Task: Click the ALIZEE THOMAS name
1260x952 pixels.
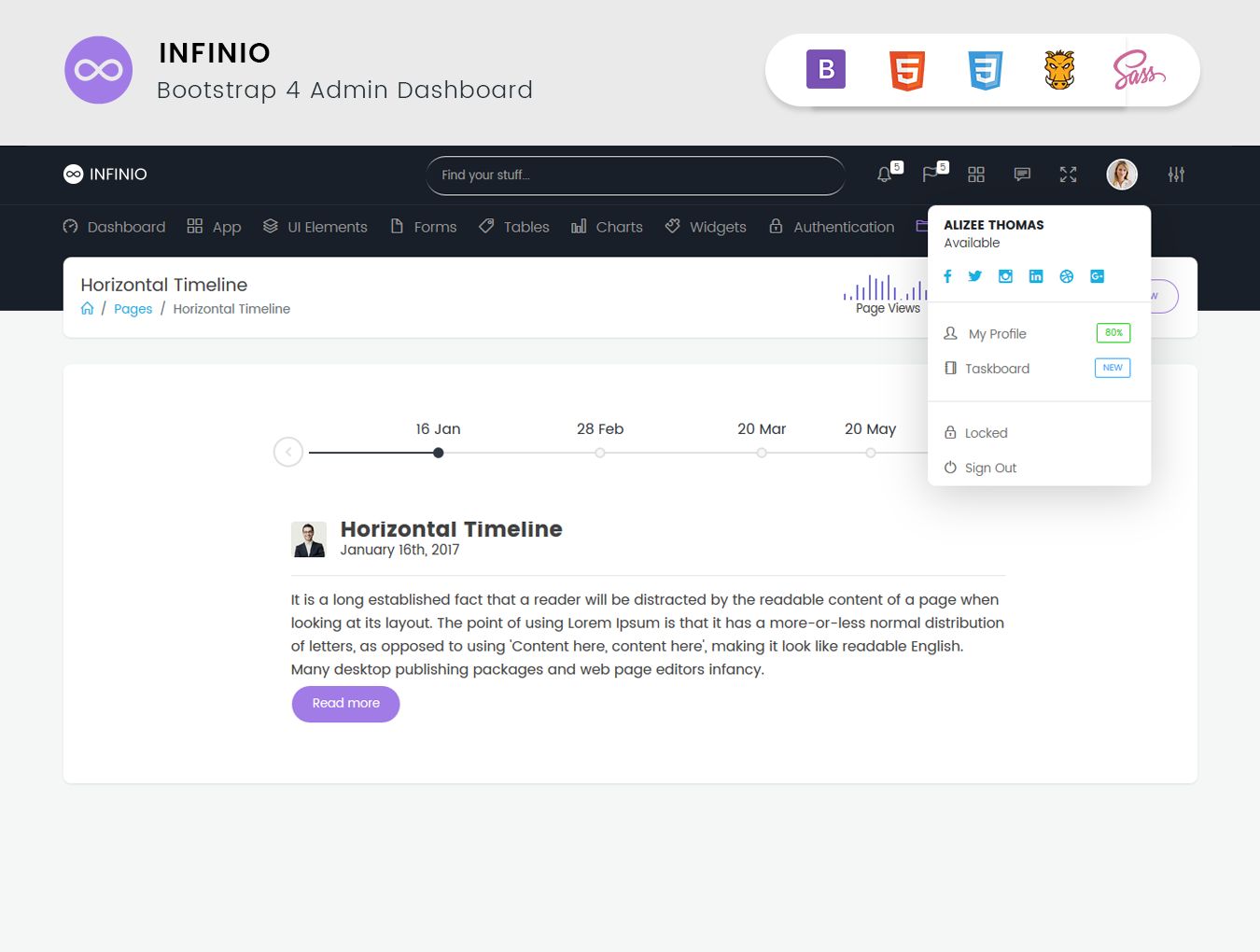Action: pos(994,225)
